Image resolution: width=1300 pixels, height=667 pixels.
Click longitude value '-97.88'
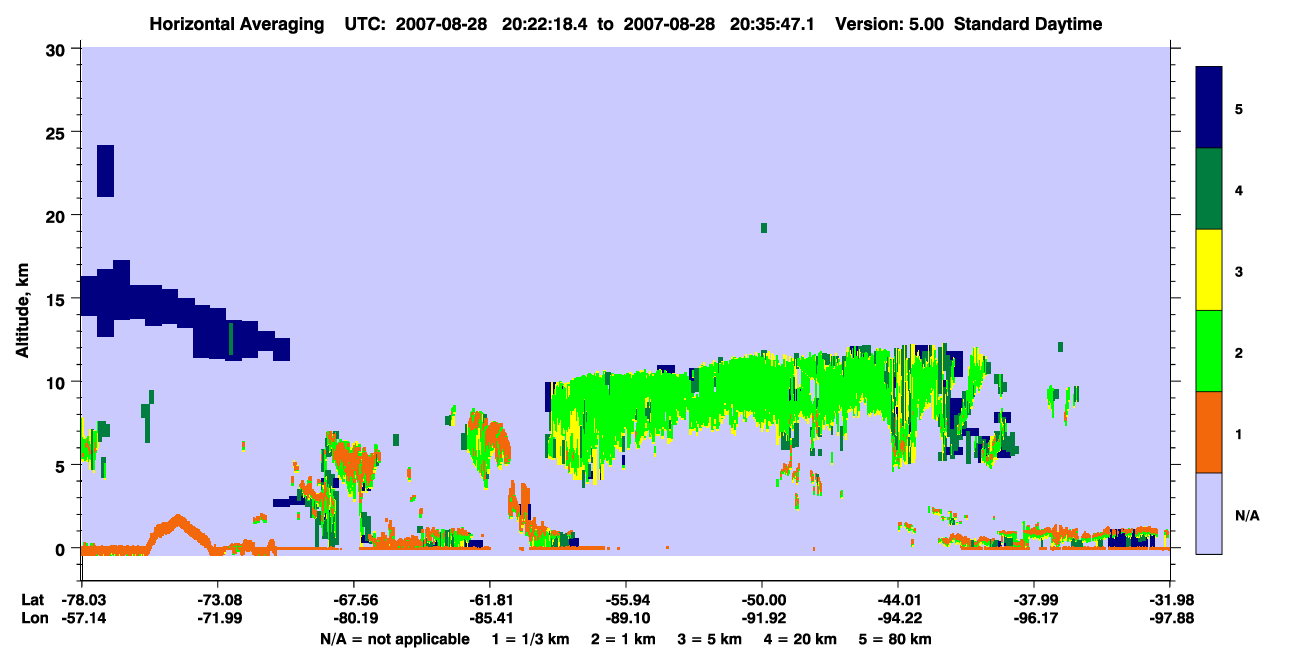(x=1170, y=618)
